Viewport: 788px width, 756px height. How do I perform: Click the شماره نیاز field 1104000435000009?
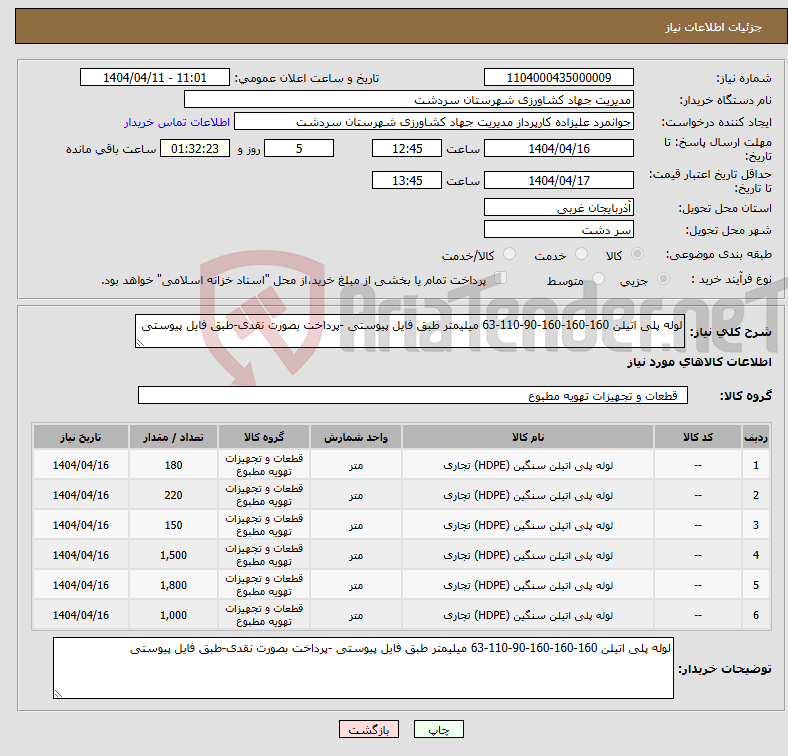pyautogui.click(x=558, y=77)
